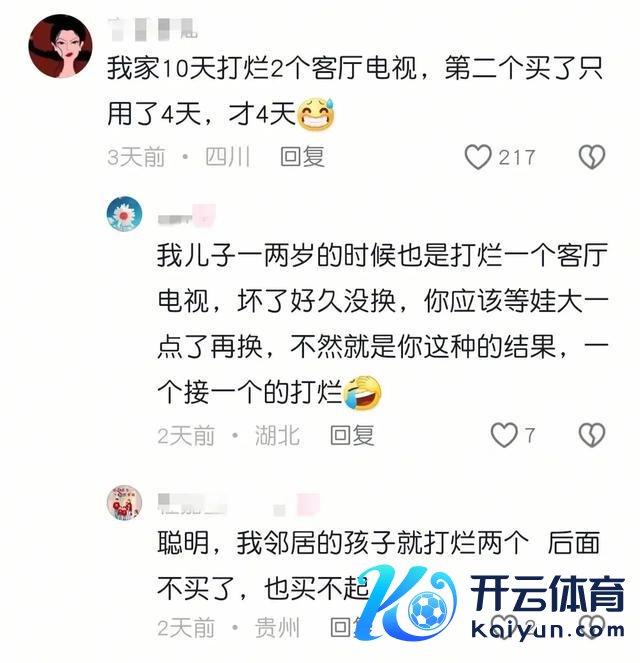This screenshot has height=663, width=640.
Task: Dislike the Sichuan commenter's TV post
Action: click(x=591, y=157)
